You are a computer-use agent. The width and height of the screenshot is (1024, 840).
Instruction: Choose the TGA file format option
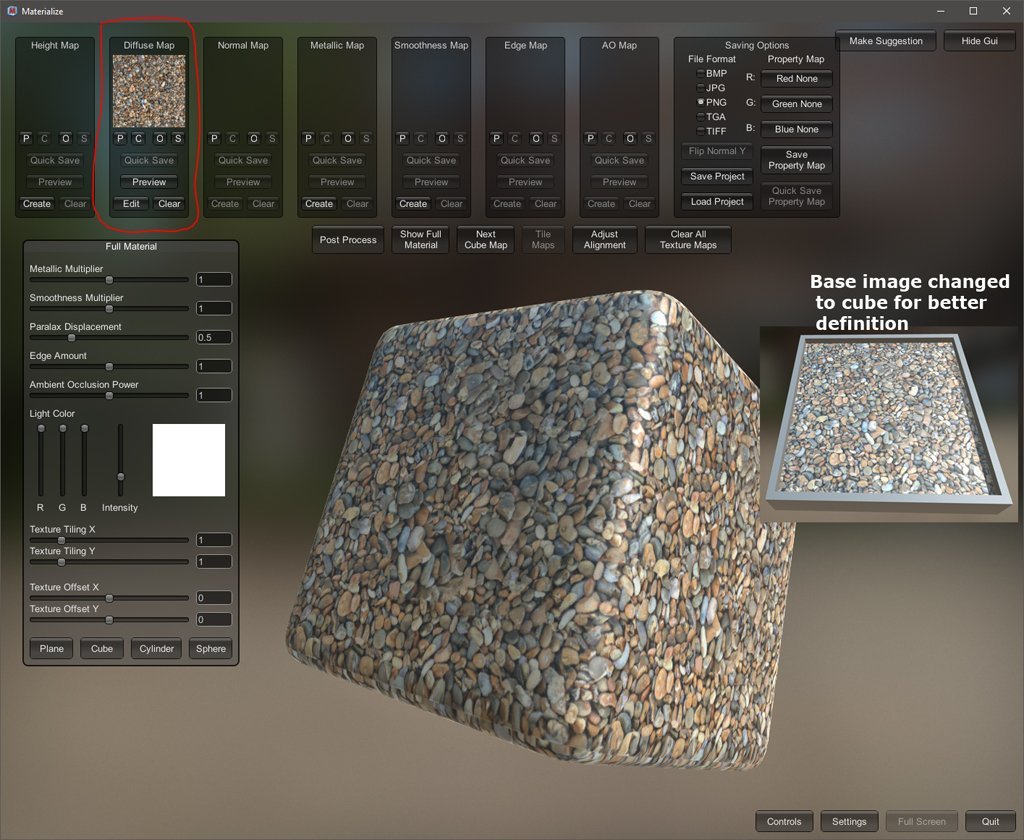[x=701, y=117]
